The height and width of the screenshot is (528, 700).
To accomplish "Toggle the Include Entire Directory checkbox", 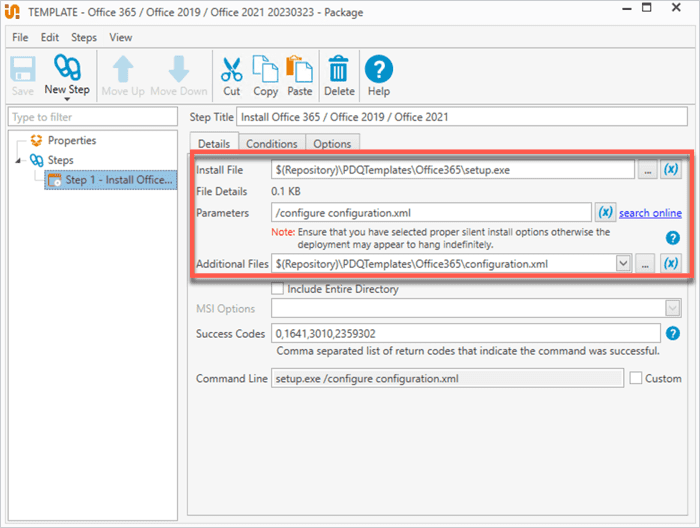I will click(278, 288).
